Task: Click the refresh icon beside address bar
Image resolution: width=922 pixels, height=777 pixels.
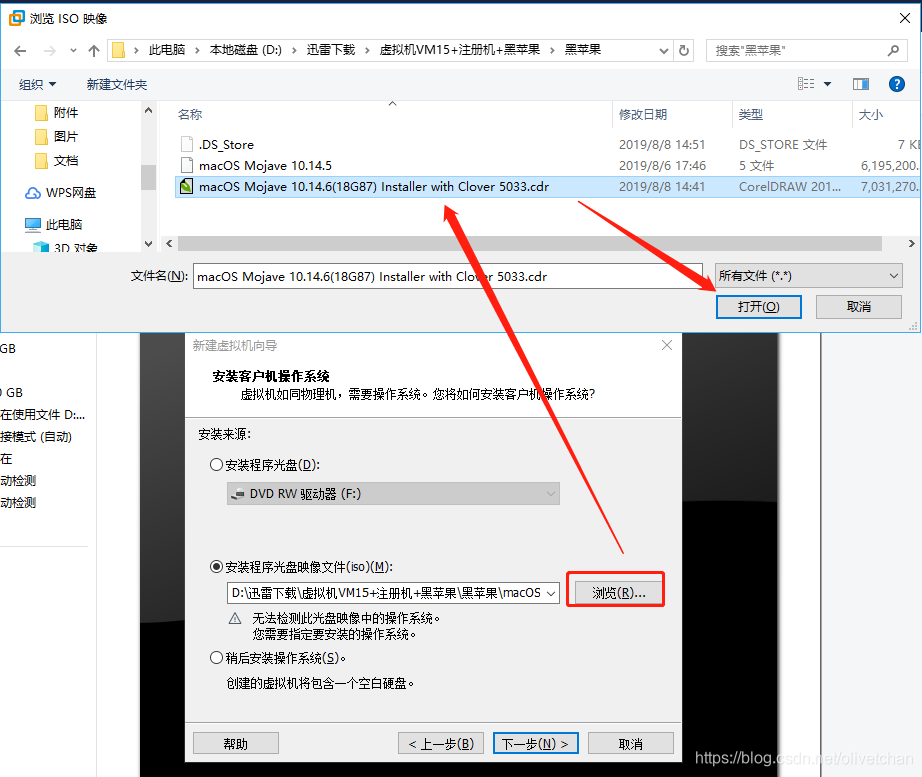Action: [683, 51]
